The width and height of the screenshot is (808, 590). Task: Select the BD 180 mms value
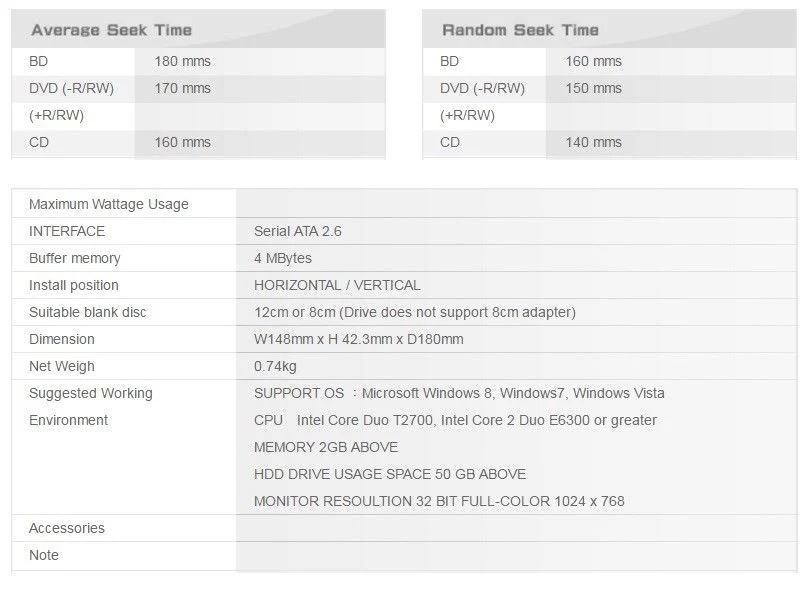[x=182, y=61]
